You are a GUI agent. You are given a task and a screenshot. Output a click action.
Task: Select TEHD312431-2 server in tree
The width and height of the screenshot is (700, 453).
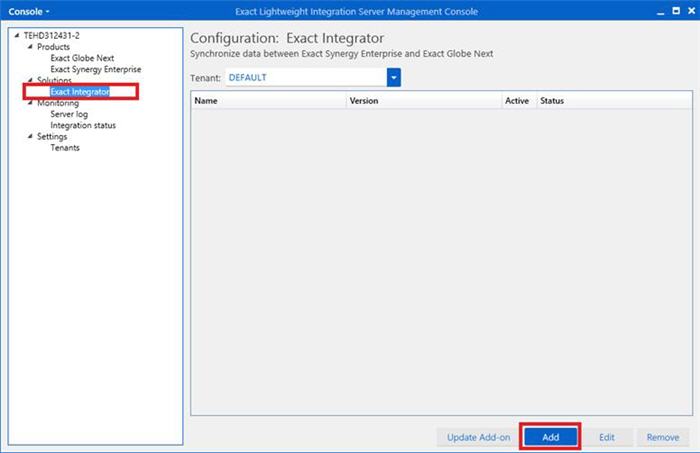[51, 35]
